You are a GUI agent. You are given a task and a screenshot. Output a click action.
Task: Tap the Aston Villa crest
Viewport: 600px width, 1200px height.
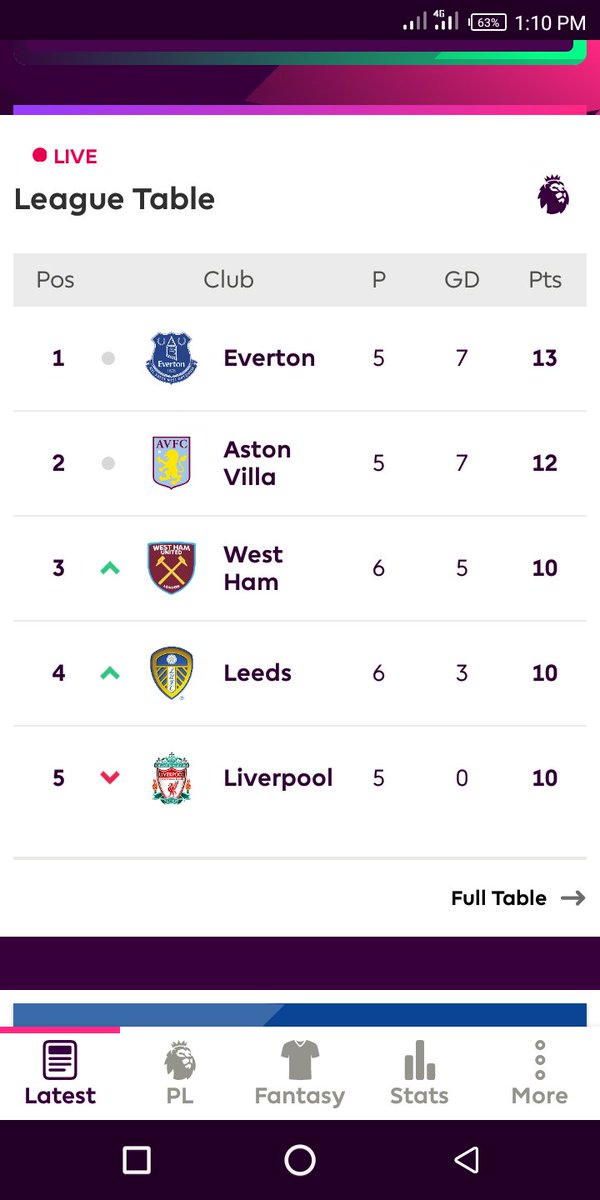(172, 462)
